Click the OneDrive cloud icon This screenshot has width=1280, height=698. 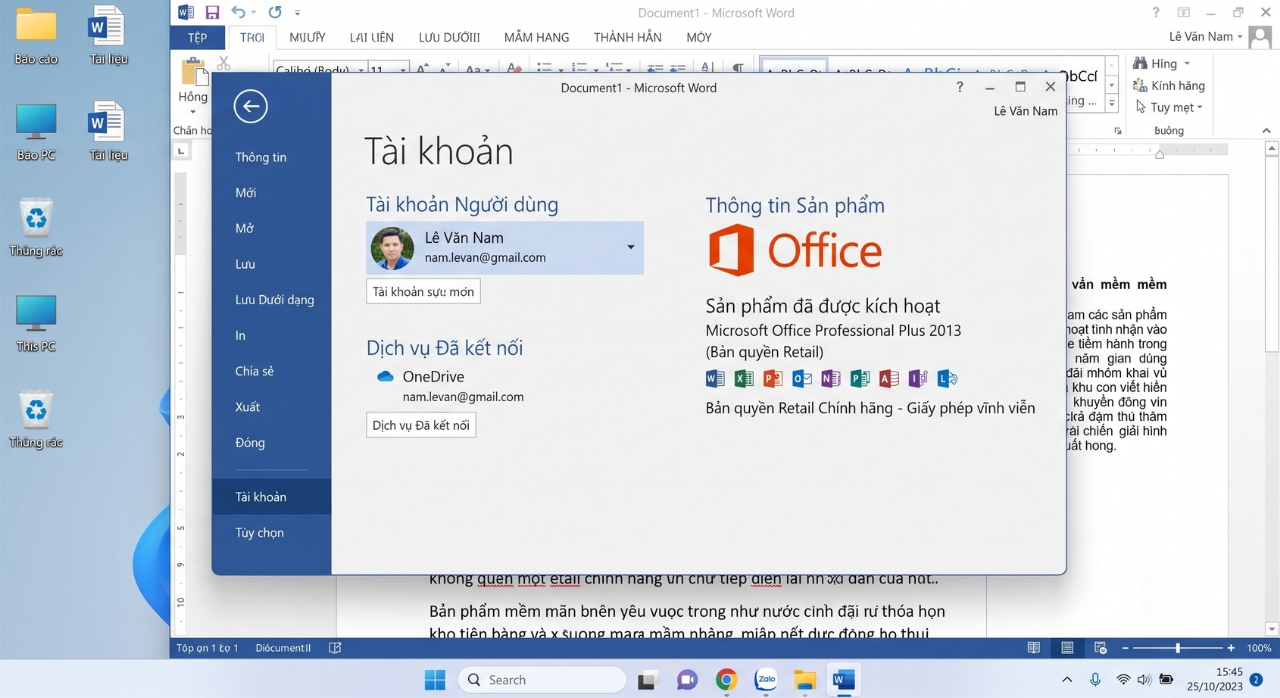[x=385, y=377]
